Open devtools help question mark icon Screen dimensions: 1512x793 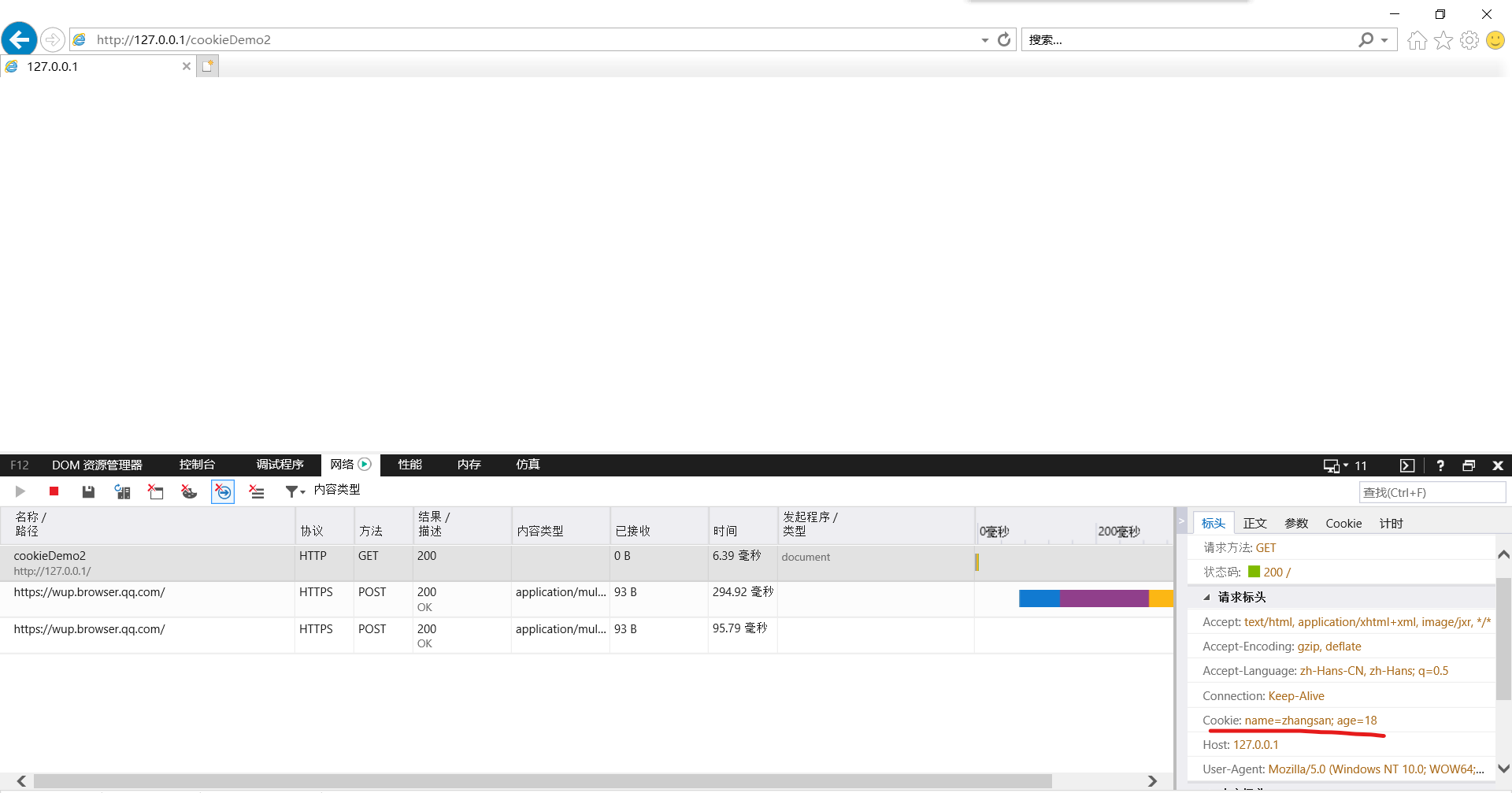(1440, 465)
